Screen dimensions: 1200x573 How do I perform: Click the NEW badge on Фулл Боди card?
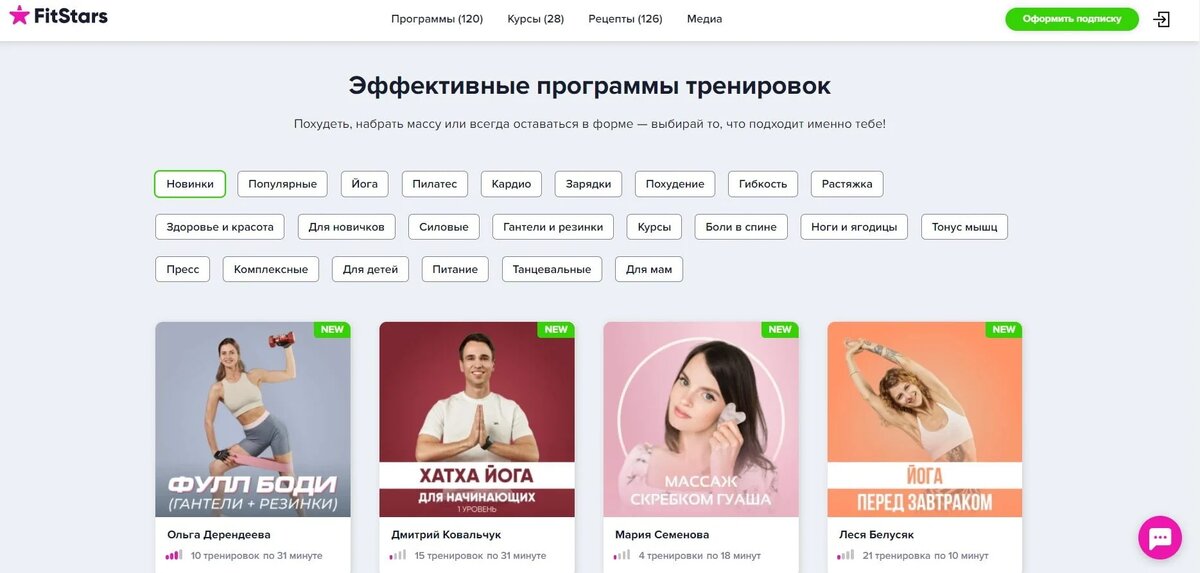point(332,329)
